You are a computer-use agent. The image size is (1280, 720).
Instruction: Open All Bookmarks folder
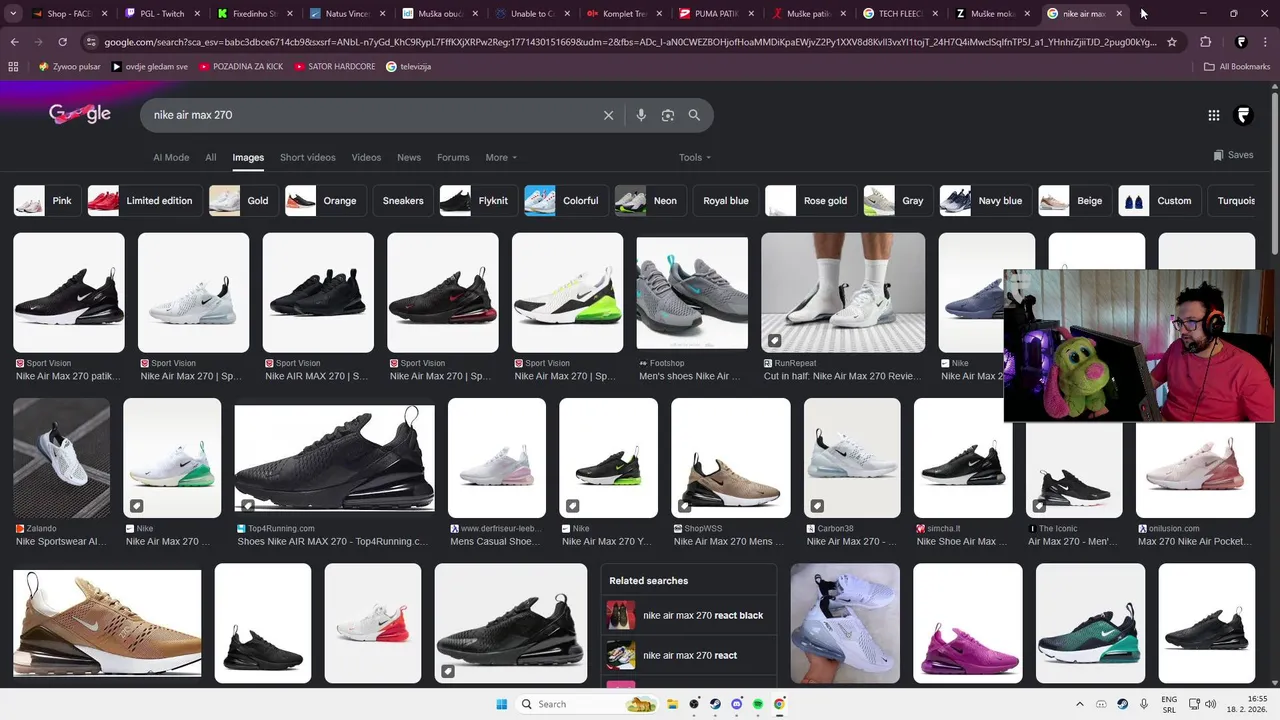pos(1237,66)
